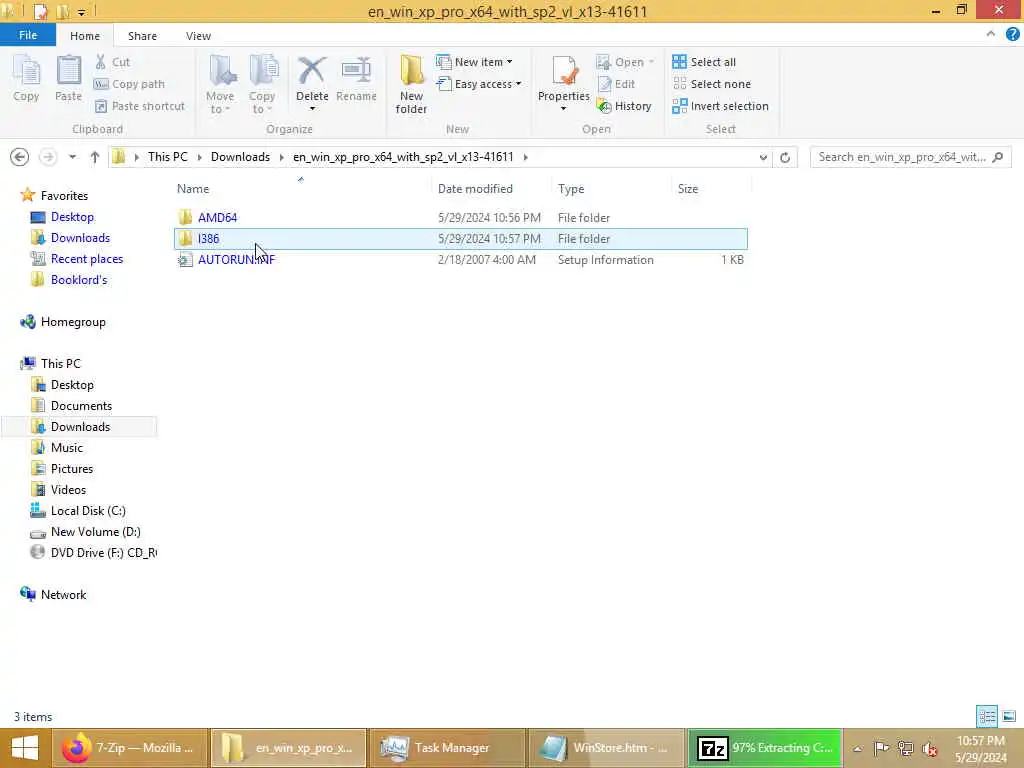Expand the Easy access dropdown
The height and width of the screenshot is (768, 1024).
pyautogui.click(x=519, y=84)
